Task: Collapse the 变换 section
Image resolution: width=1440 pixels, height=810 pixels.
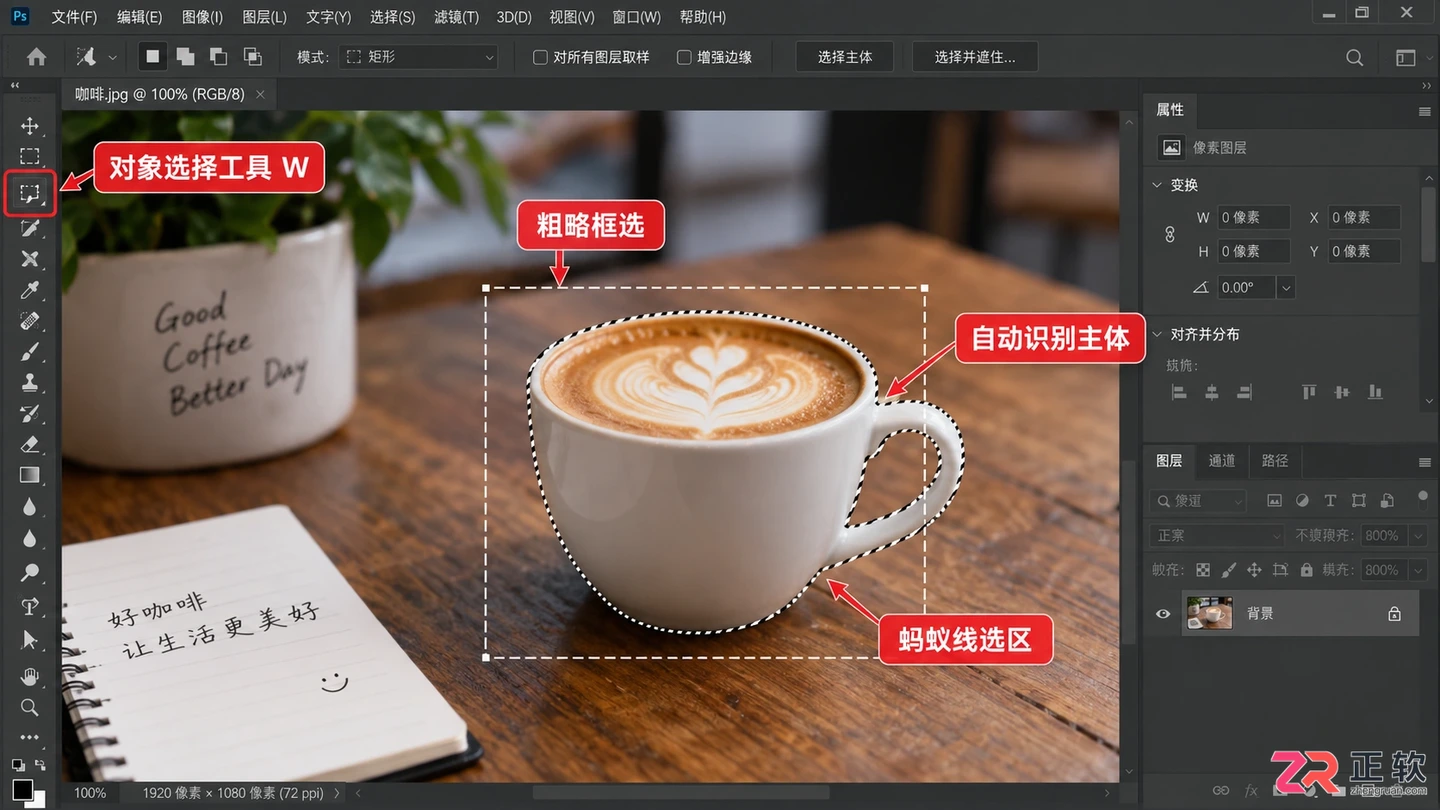Action: [1157, 185]
